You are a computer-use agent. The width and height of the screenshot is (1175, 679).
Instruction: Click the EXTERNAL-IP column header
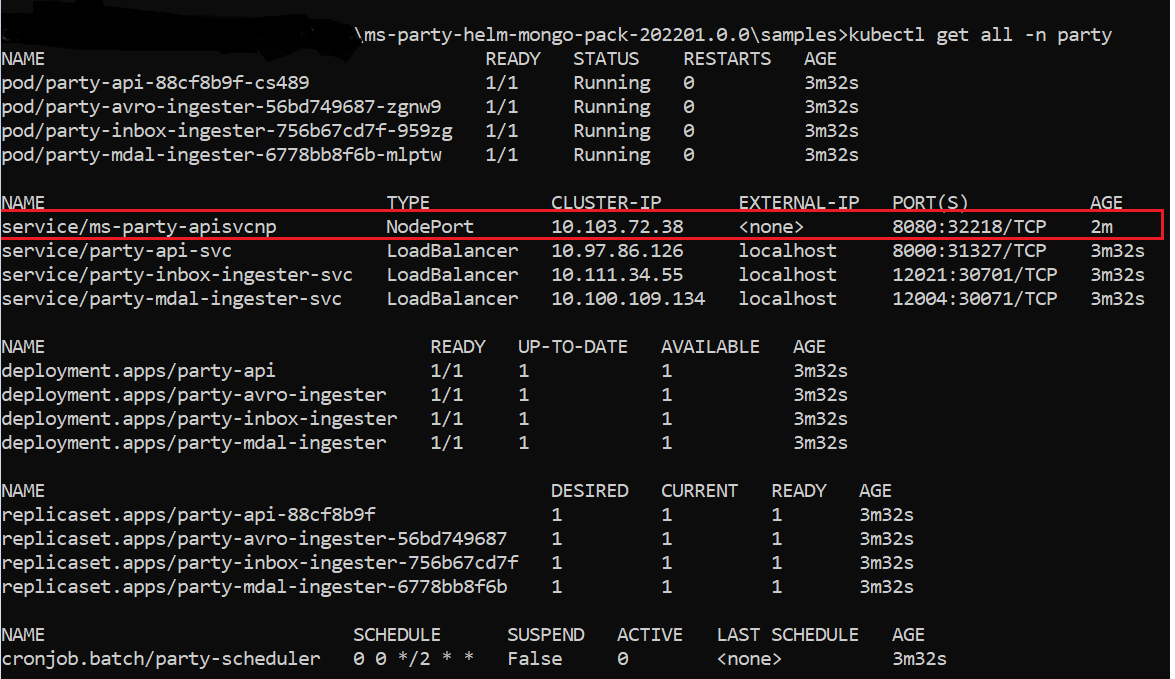click(x=799, y=203)
